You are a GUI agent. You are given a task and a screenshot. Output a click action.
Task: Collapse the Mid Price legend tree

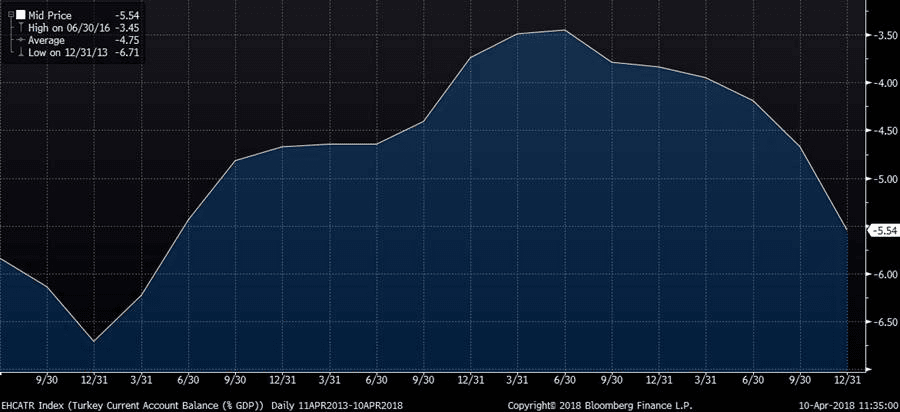tap(10, 15)
